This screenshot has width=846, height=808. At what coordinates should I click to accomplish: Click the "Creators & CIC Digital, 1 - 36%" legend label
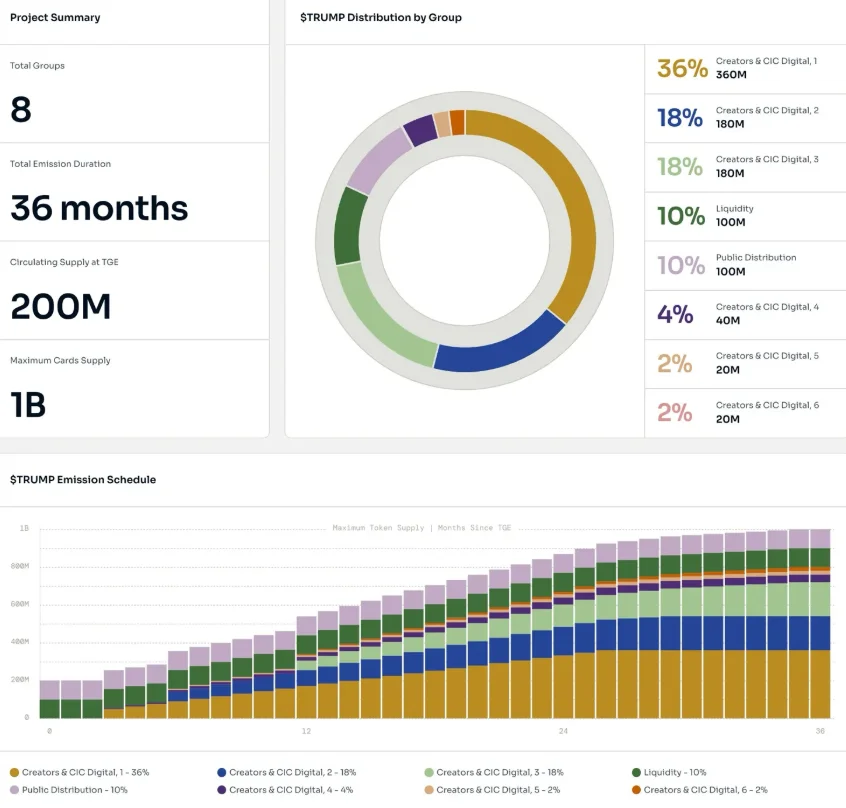[x=85, y=772]
